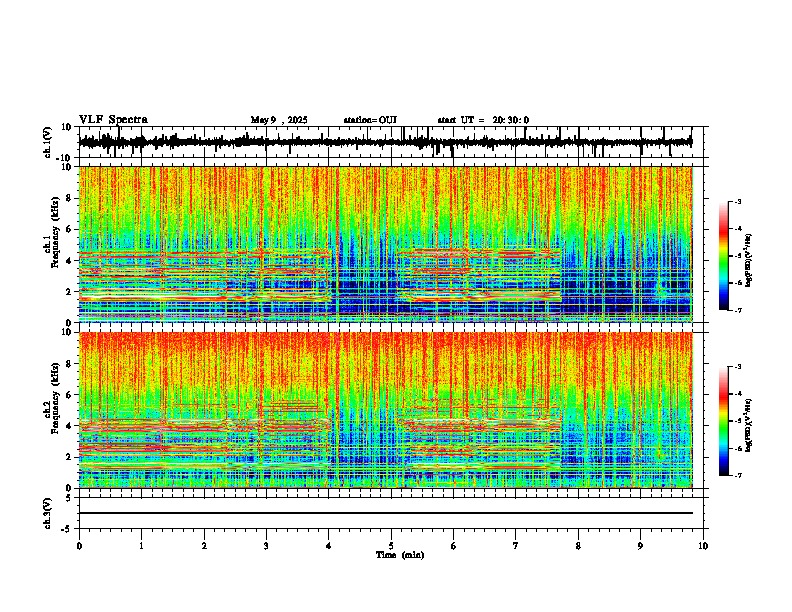This screenshot has width=792, height=612.
Task: Click the ch.1 spectrogram color scale bar
Action: point(723,255)
